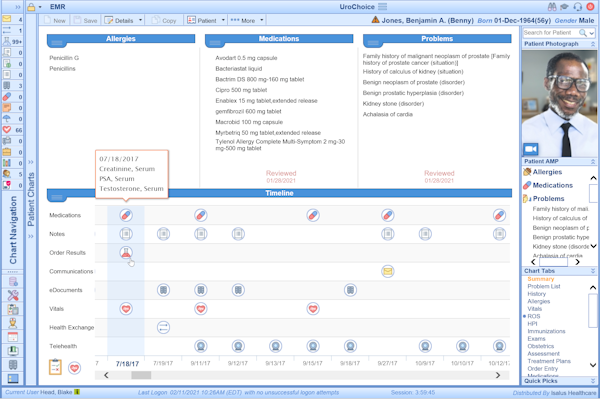Collapse the Patient AMP panel

593,161
